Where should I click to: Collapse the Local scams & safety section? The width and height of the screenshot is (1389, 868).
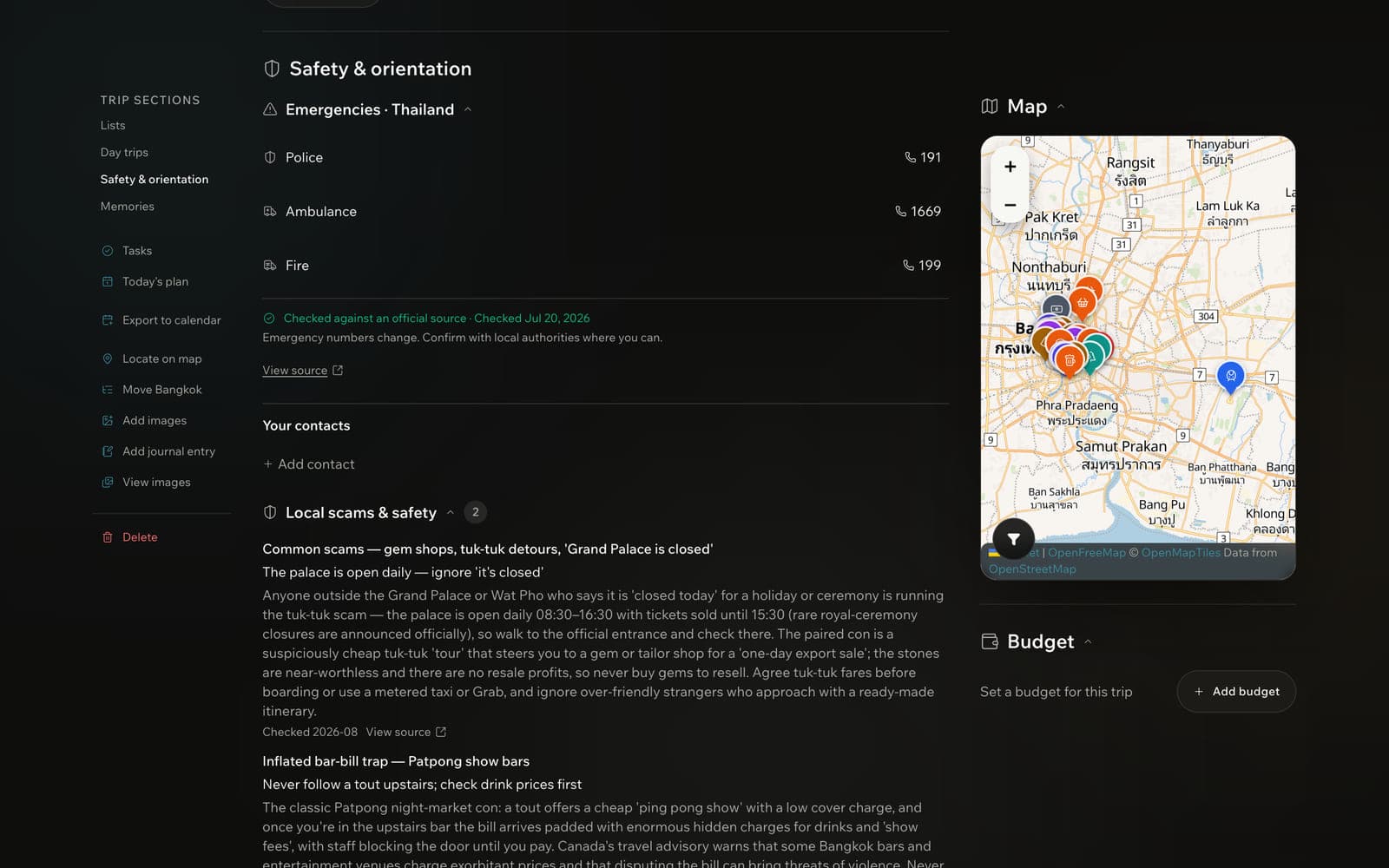pyautogui.click(x=451, y=512)
